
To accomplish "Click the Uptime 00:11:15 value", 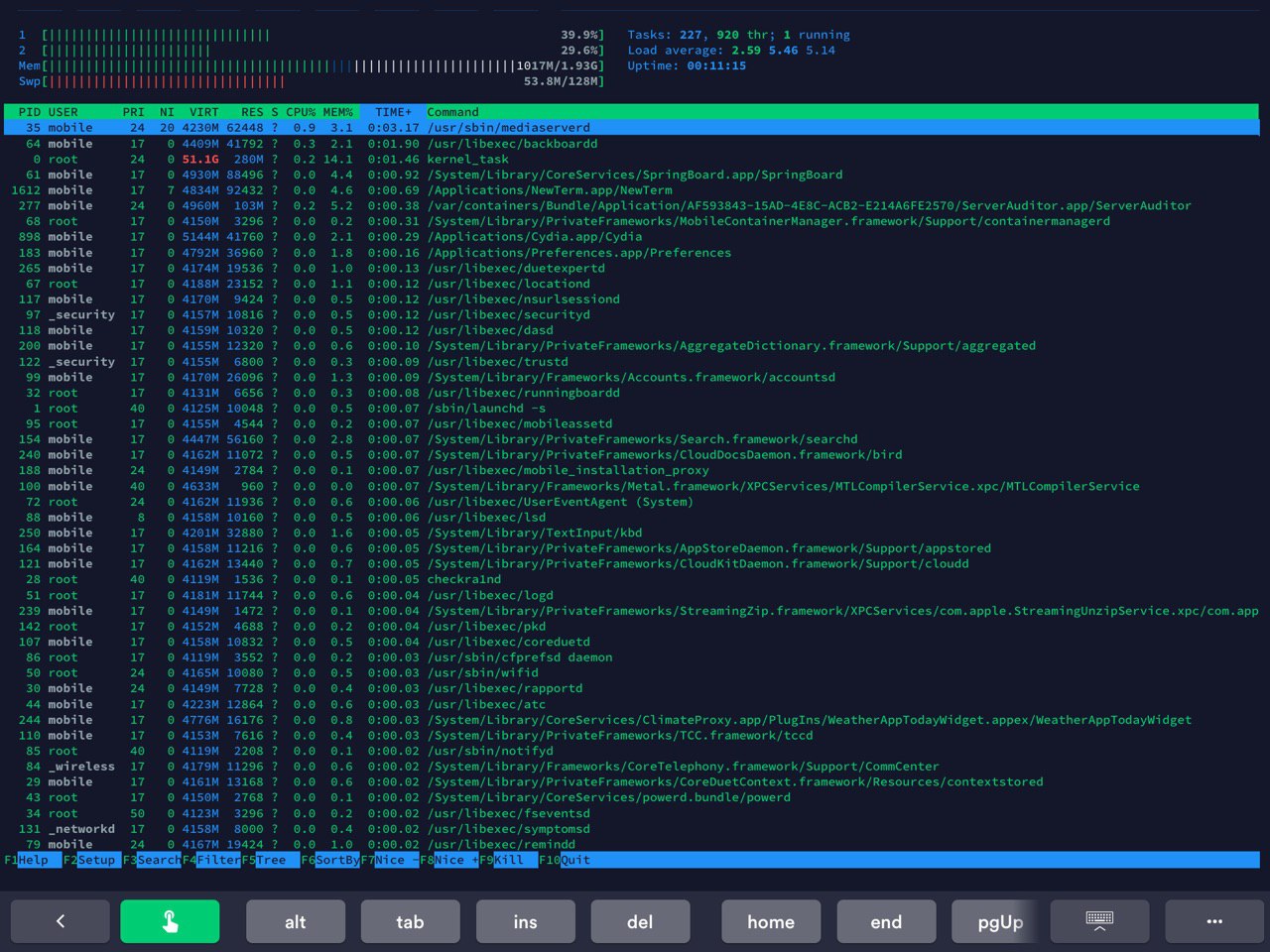I will coord(716,65).
